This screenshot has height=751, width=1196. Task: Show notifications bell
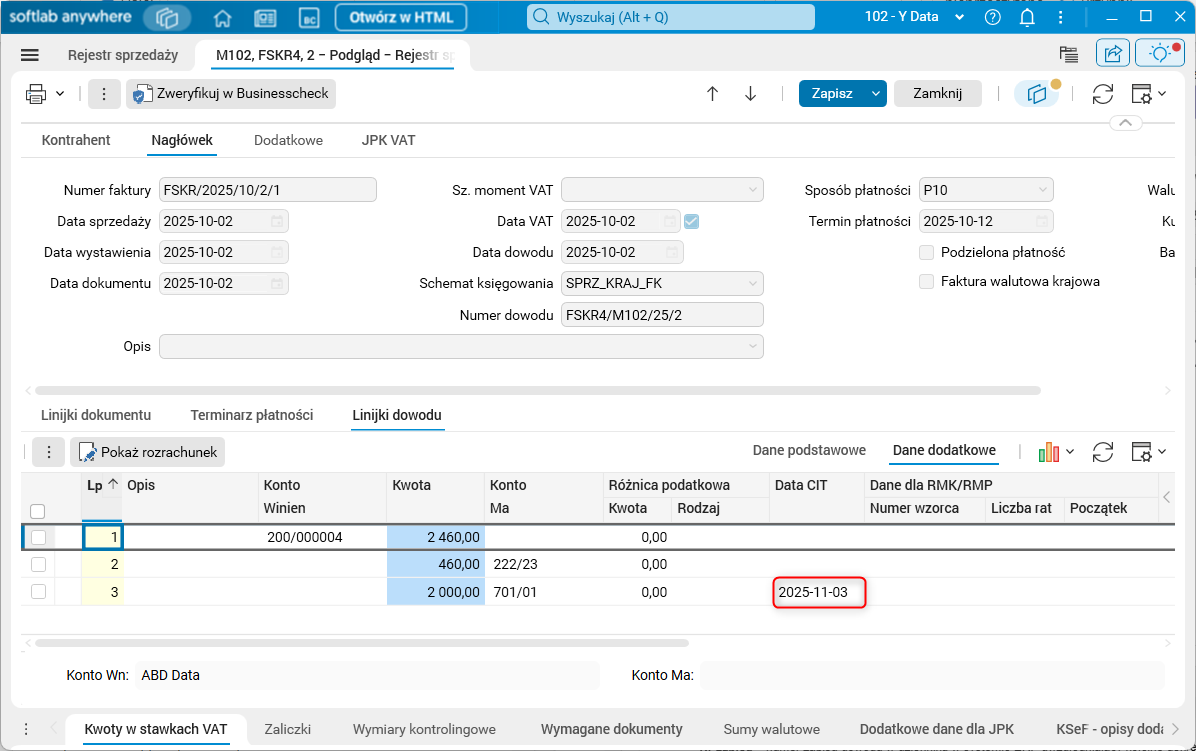(x=1027, y=17)
